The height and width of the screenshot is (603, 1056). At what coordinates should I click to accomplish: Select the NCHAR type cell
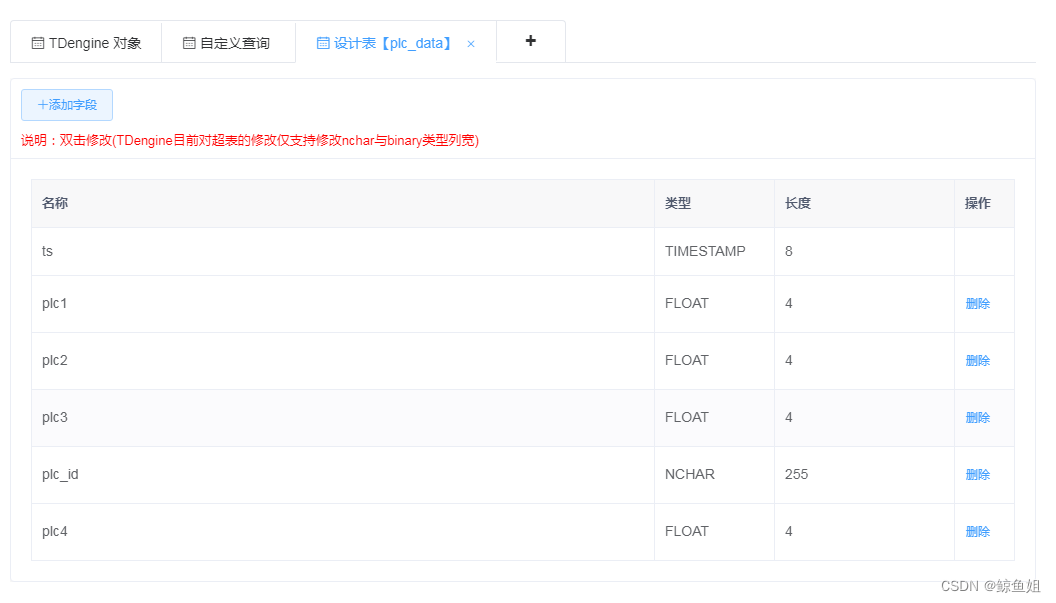690,474
